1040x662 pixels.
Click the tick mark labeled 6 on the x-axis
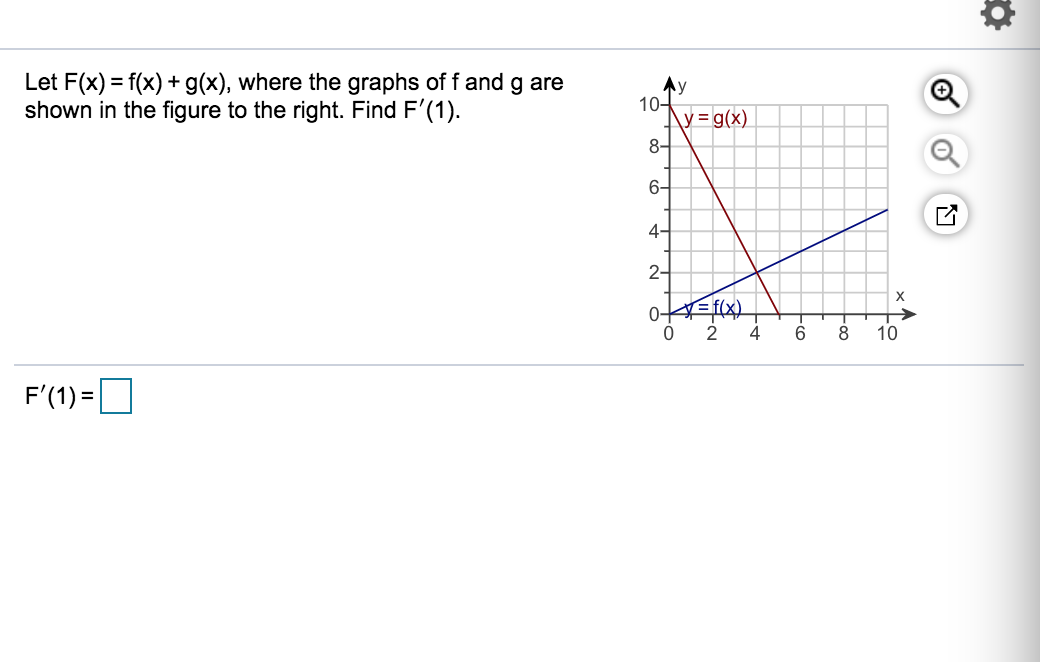[x=798, y=334]
